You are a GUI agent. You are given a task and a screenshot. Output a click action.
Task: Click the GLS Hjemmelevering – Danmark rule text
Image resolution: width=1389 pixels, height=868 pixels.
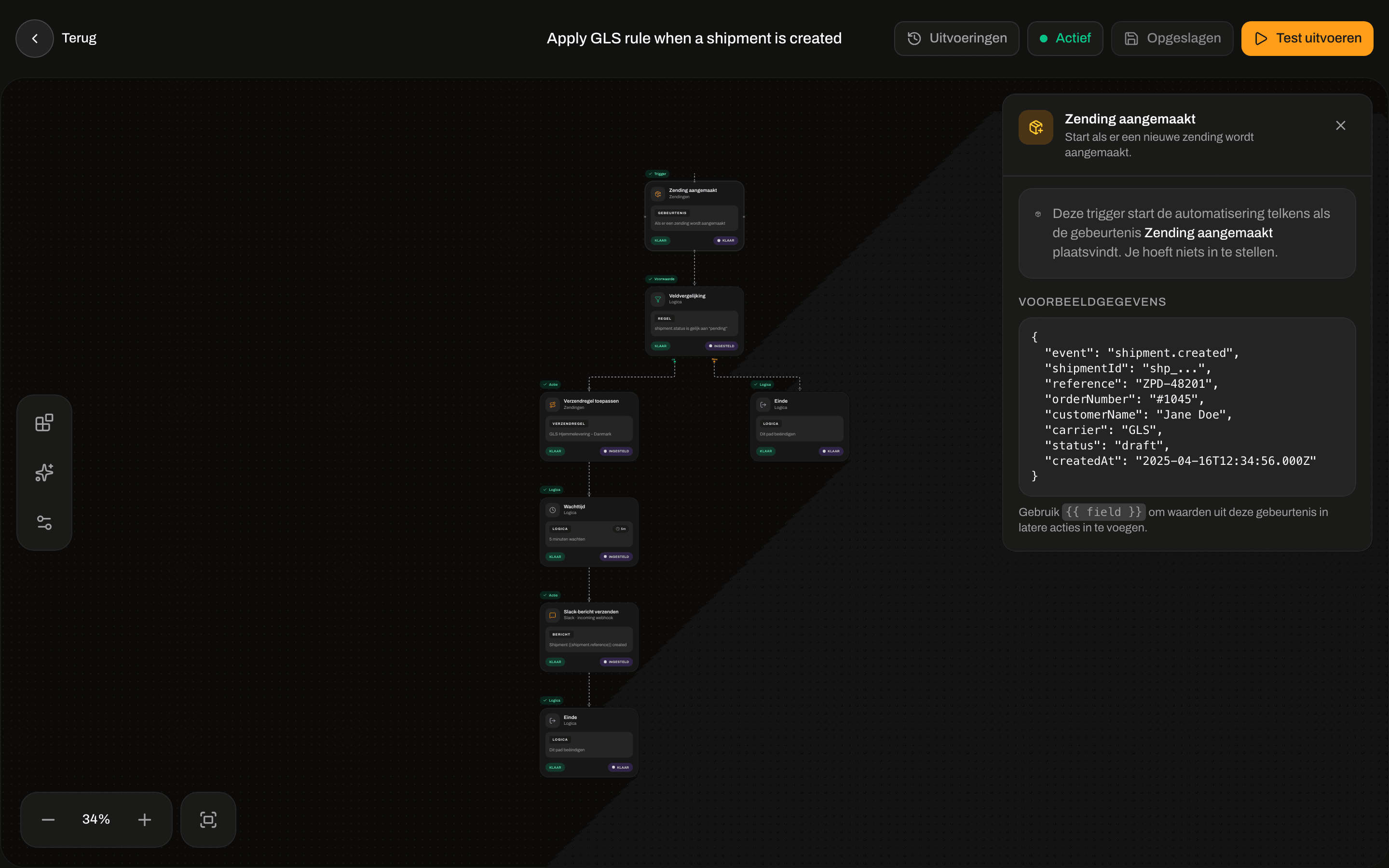pyautogui.click(x=580, y=434)
